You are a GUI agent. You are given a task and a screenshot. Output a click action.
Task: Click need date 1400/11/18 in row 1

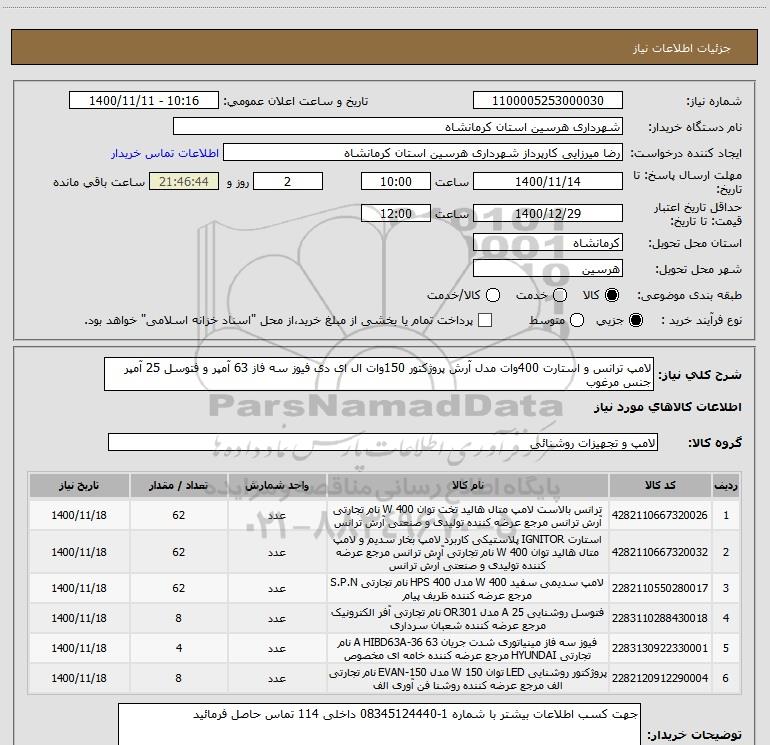click(x=79, y=515)
